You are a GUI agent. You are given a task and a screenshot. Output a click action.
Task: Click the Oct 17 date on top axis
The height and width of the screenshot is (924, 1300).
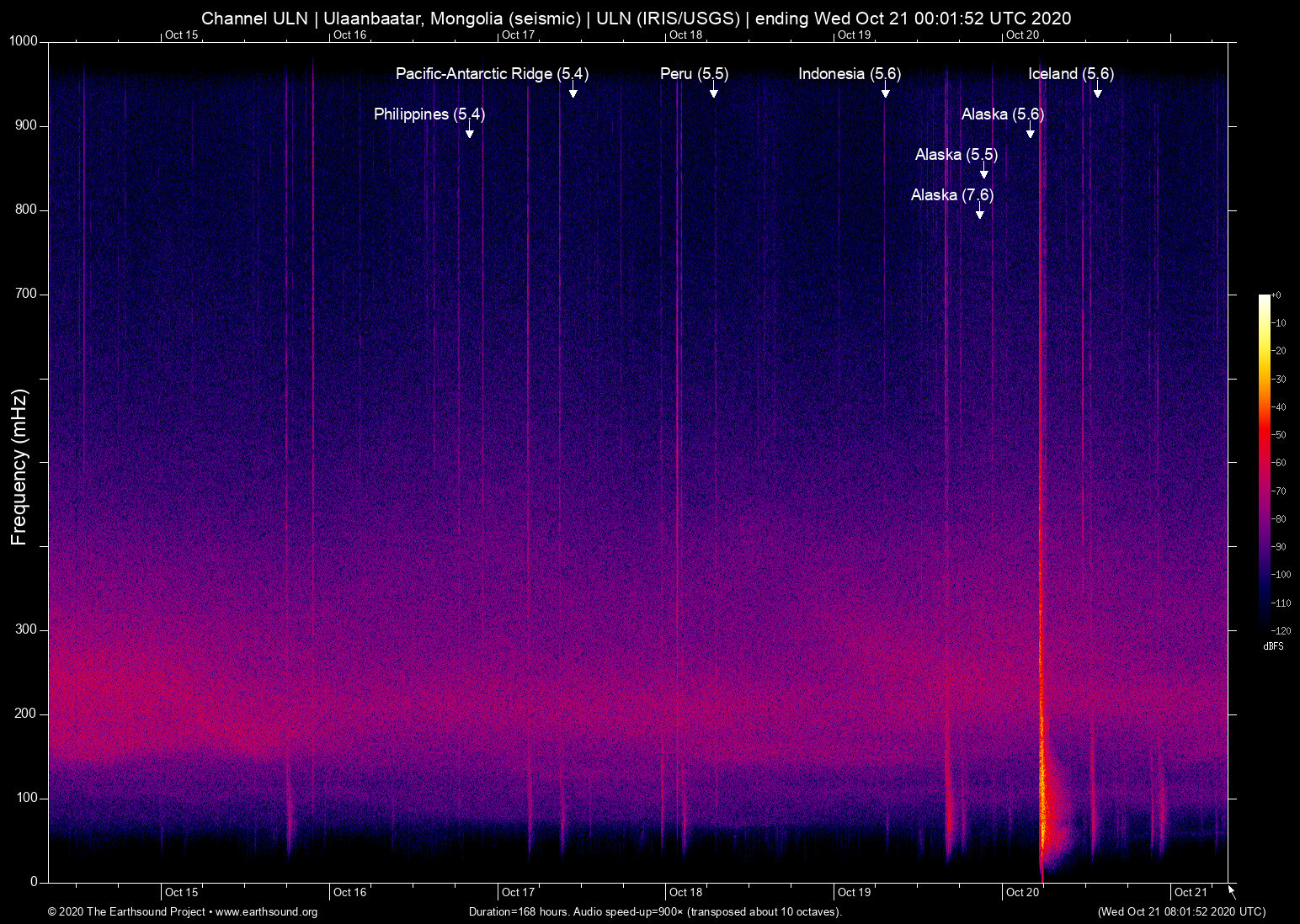518,35
